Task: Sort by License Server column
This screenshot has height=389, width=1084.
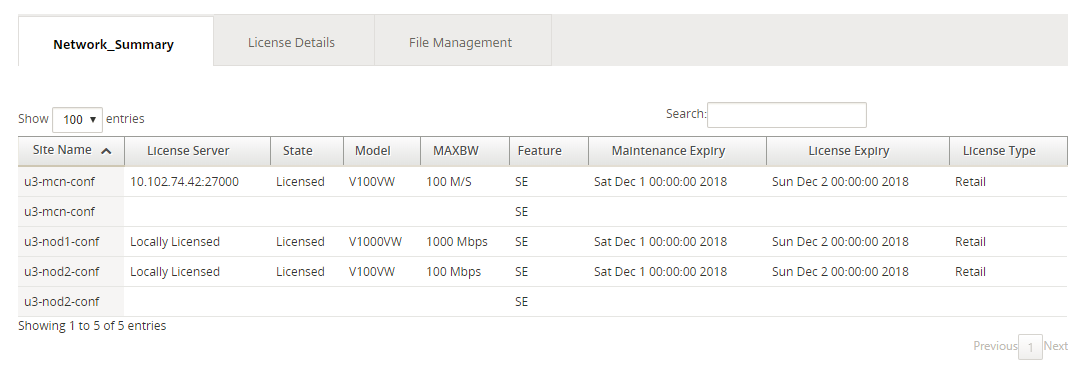Action: pyautogui.click(x=197, y=151)
